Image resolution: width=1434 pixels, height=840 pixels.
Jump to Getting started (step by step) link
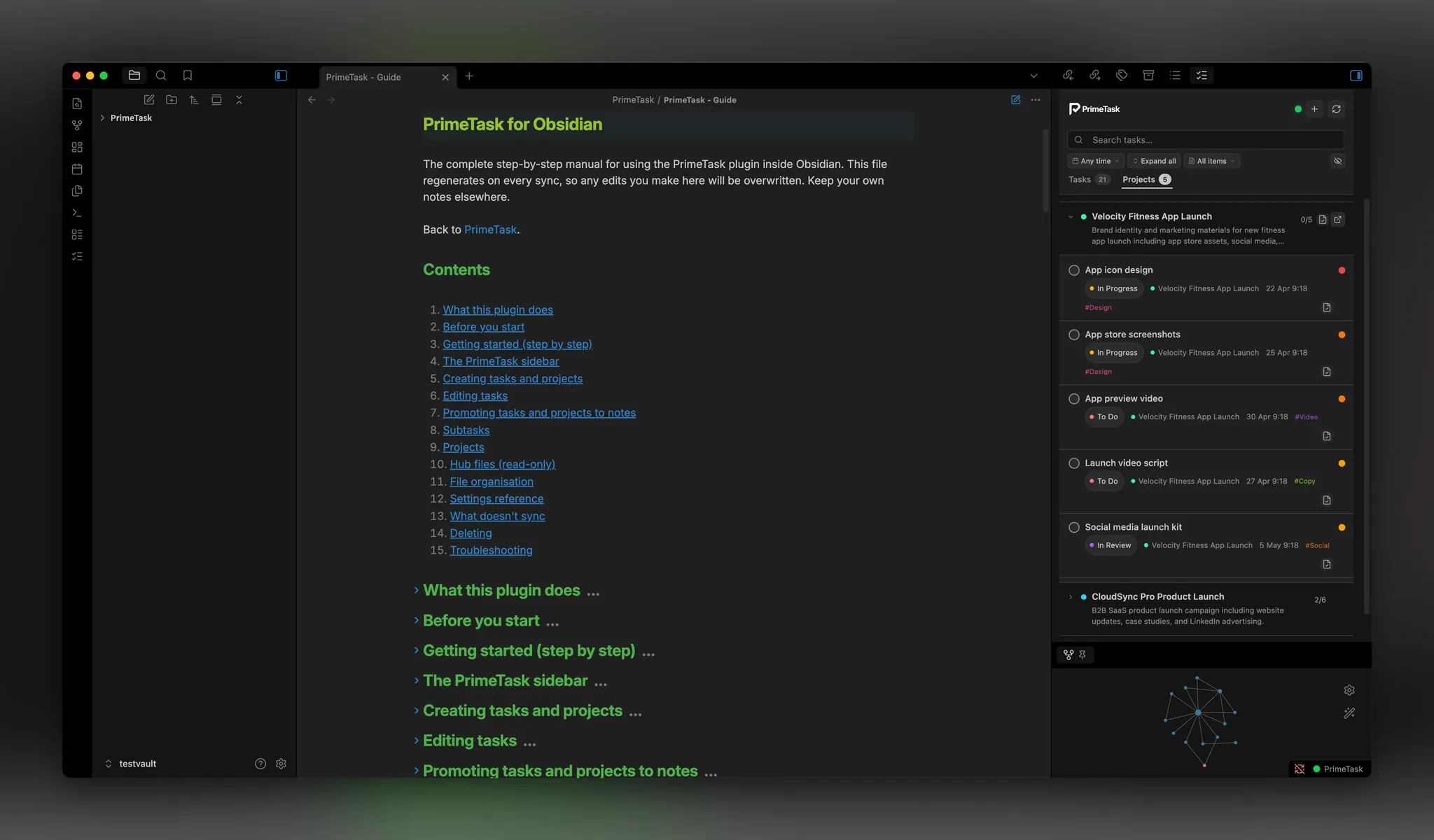click(517, 344)
